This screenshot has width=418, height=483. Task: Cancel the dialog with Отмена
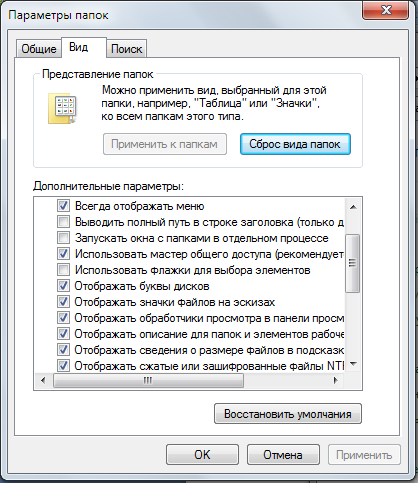283,455
